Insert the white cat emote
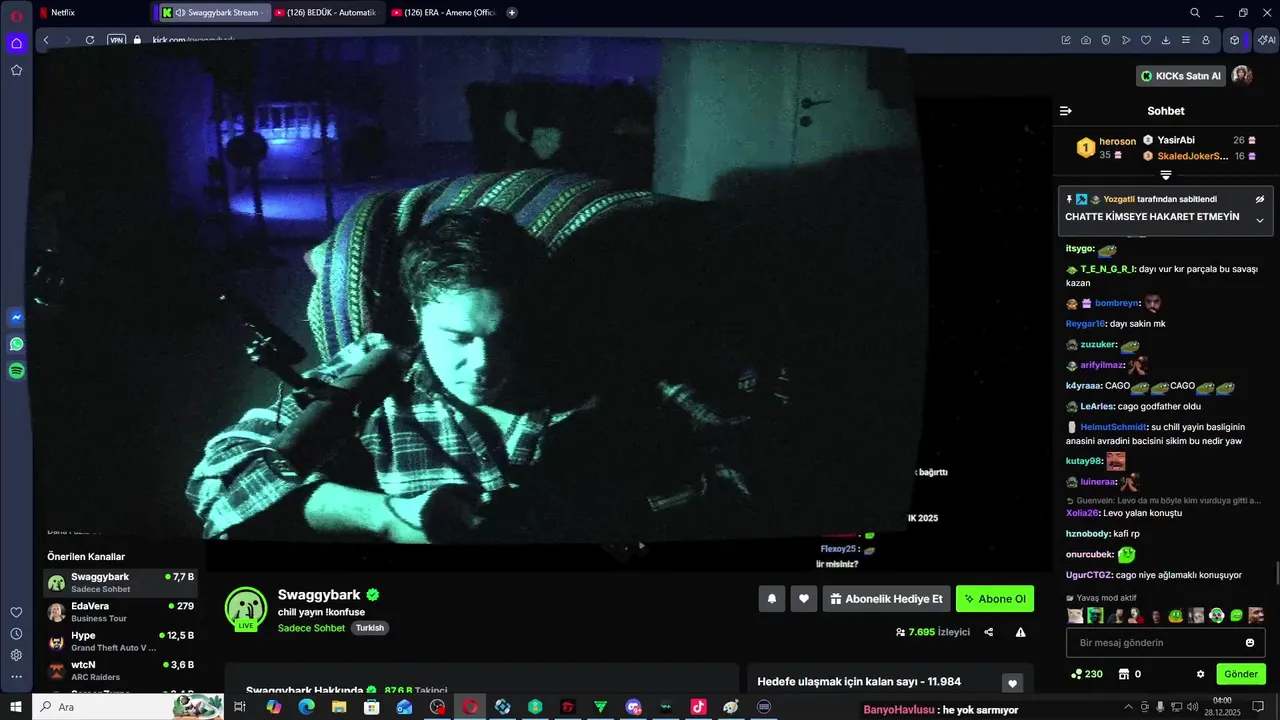Screen dimensions: 1280x720 tap(1075, 616)
